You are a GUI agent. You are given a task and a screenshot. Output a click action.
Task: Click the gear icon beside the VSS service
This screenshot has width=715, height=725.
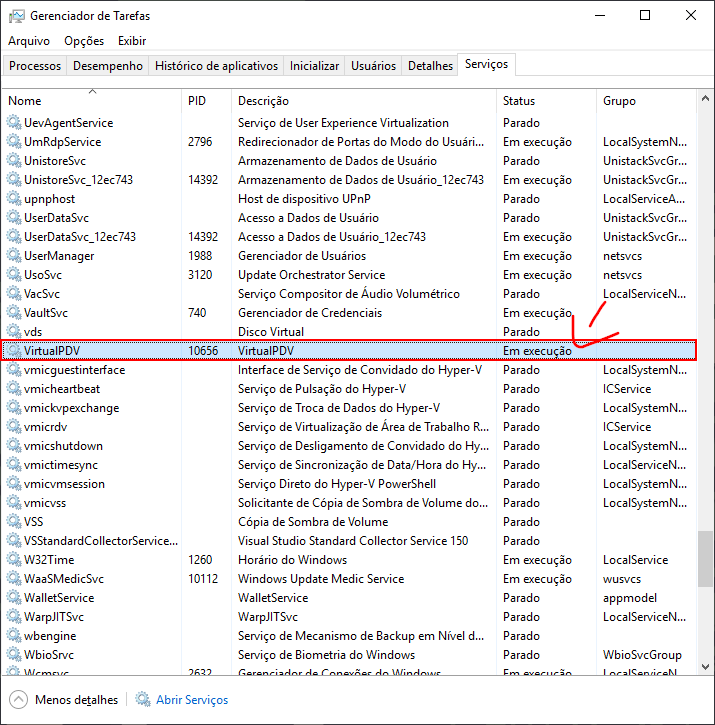click(14, 522)
